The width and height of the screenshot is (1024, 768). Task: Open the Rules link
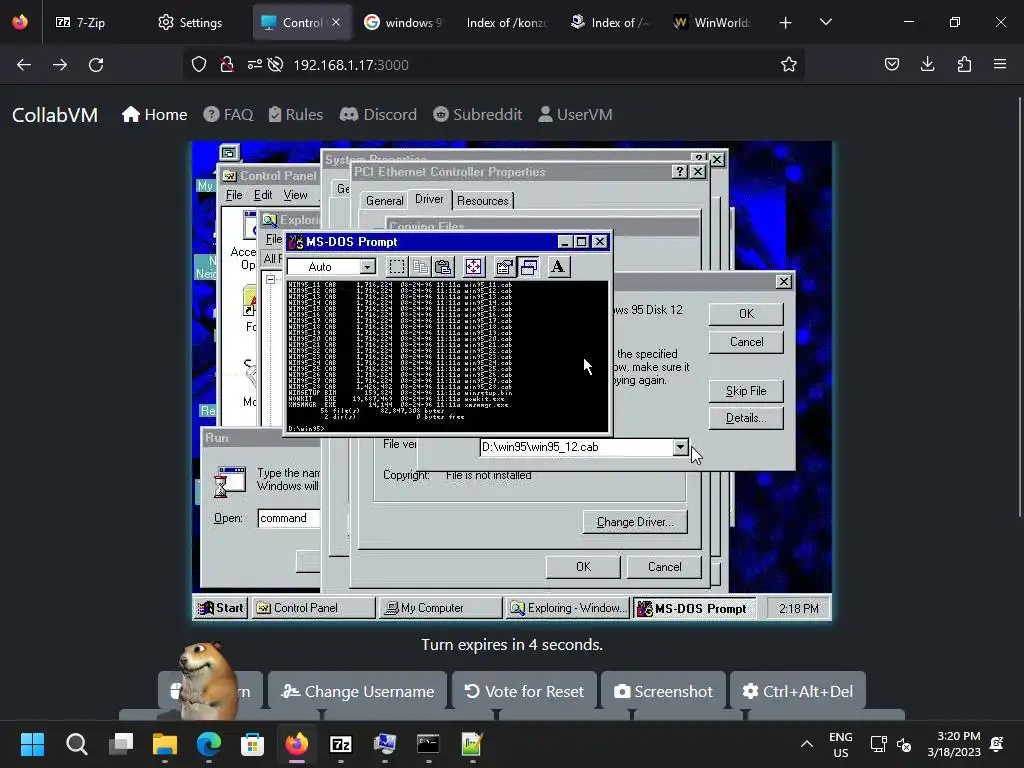296,114
